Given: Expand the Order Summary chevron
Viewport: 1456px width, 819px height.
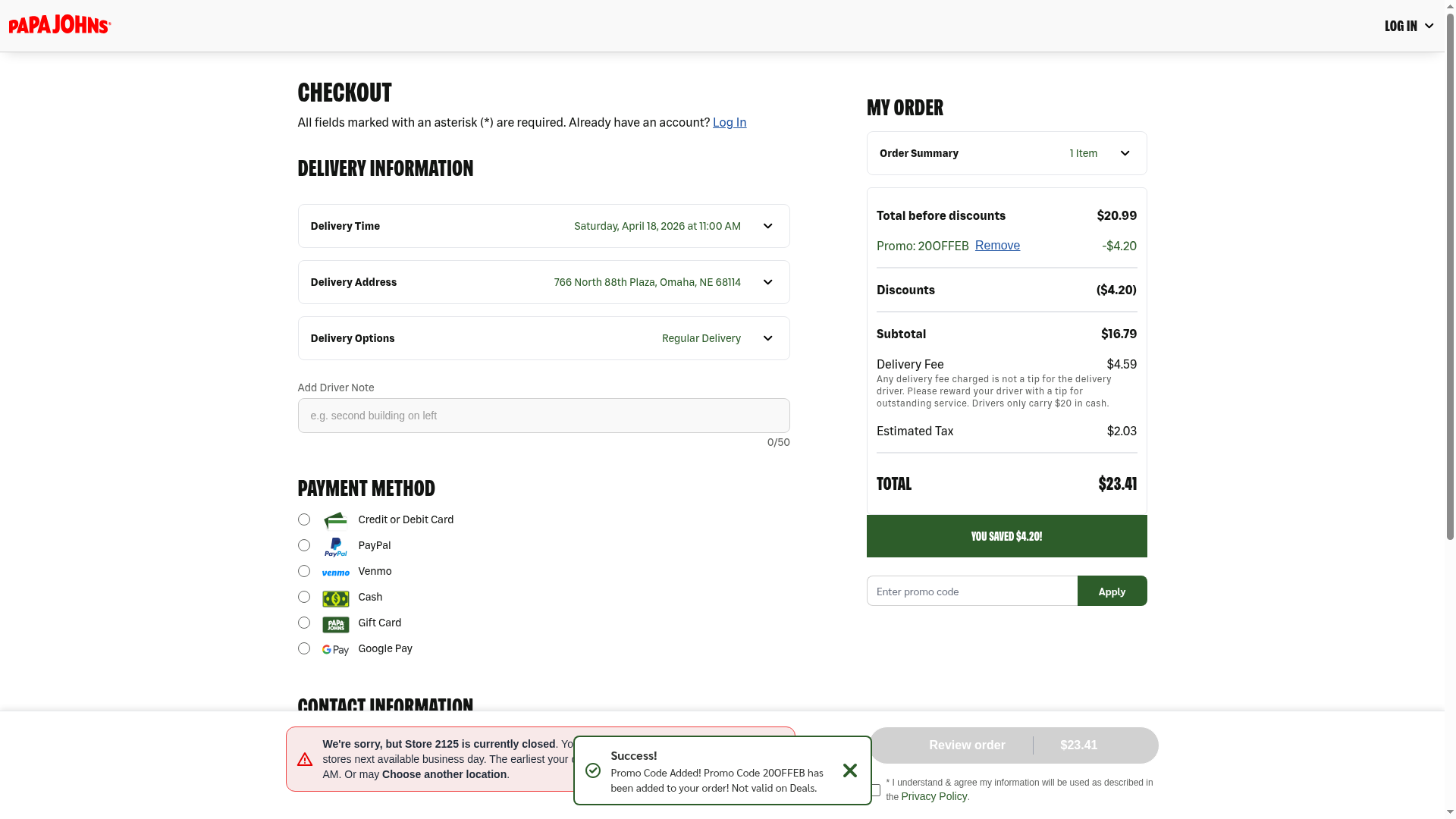Looking at the screenshot, I should pyautogui.click(x=1125, y=153).
